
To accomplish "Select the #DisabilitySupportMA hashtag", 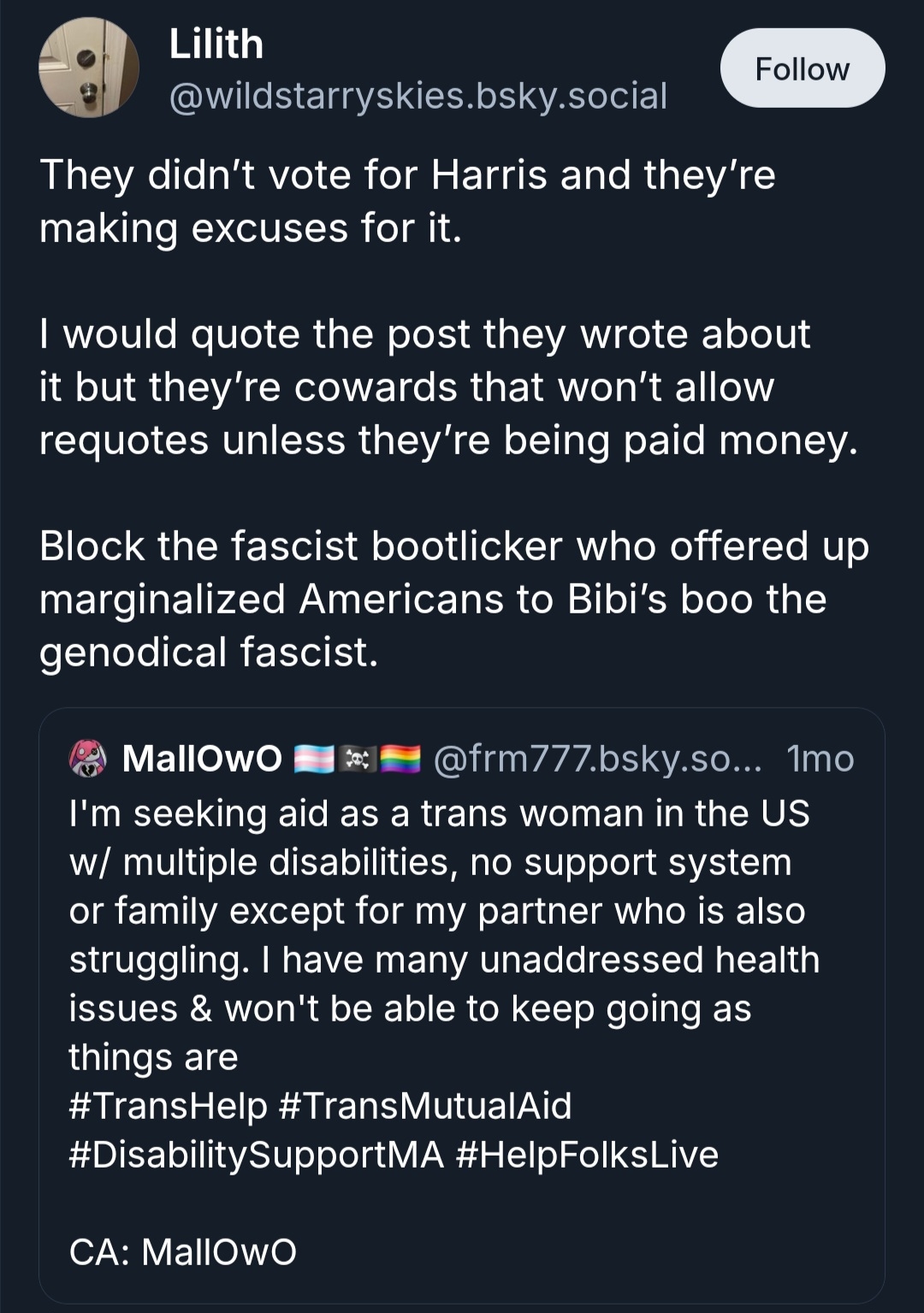I will pos(256,1154).
